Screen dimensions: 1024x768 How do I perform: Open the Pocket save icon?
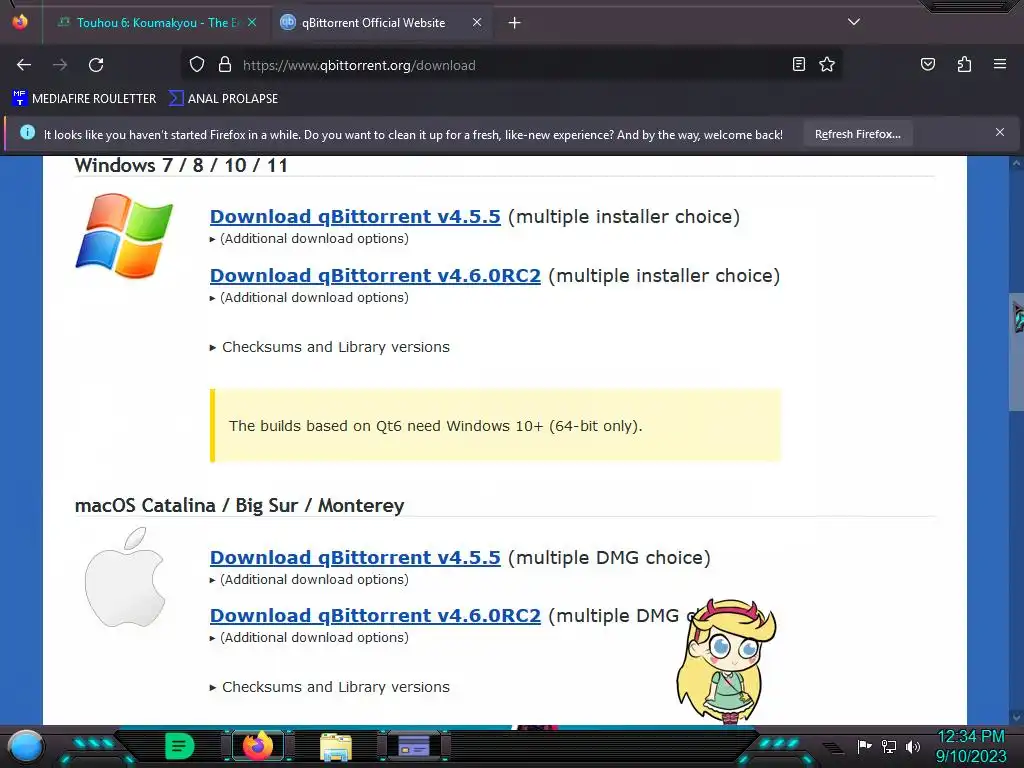(x=927, y=64)
